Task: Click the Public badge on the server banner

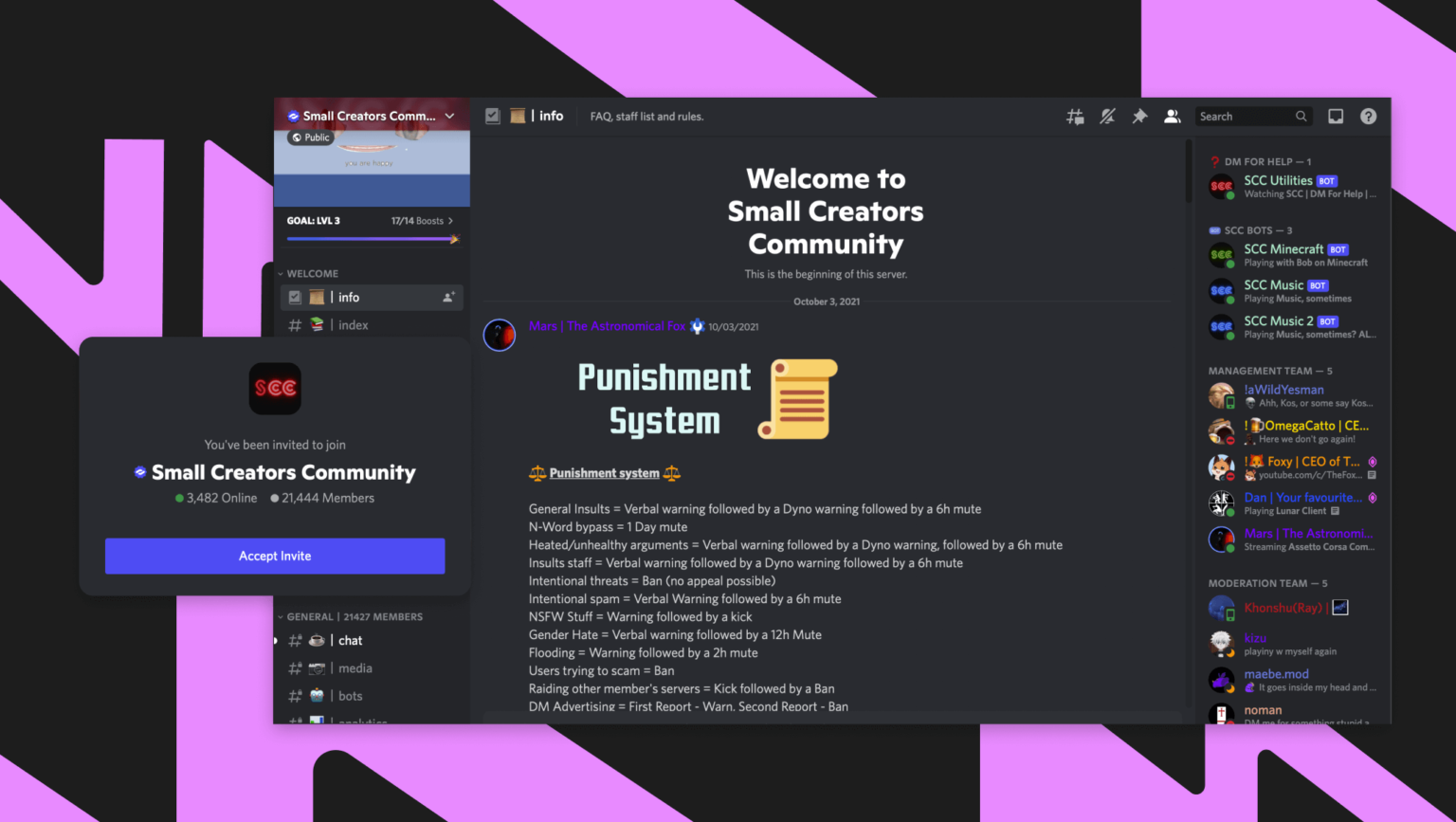Action: (310, 137)
